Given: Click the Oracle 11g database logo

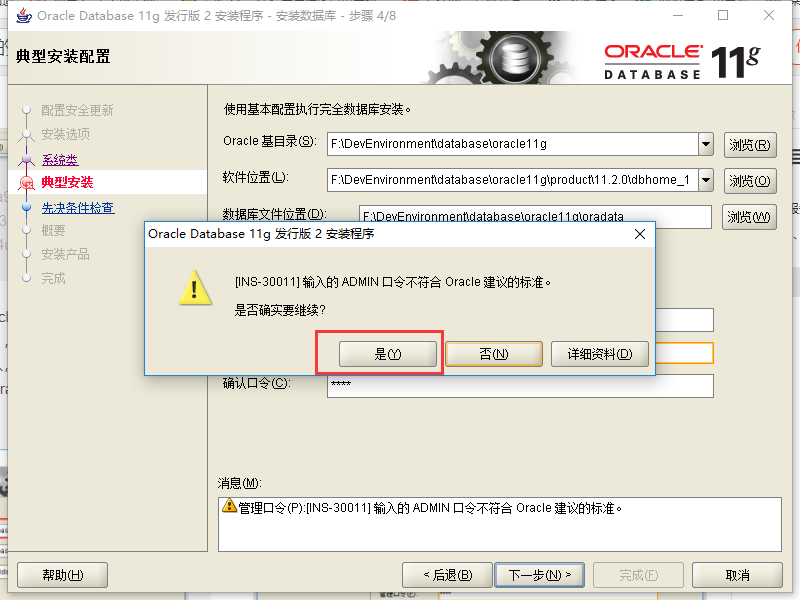Looking at the screenshot, I should (x=682, y=62).
